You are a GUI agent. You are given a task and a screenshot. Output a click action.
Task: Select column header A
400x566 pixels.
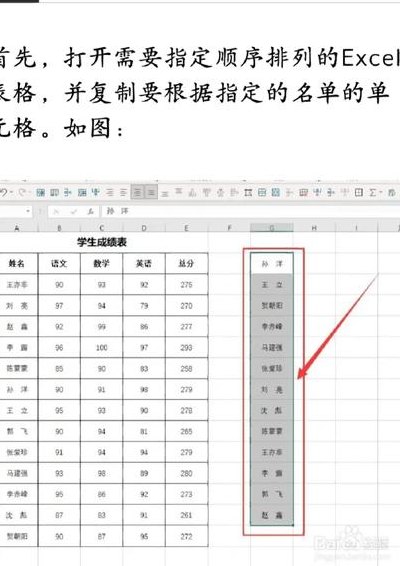(x=17, y=228)
